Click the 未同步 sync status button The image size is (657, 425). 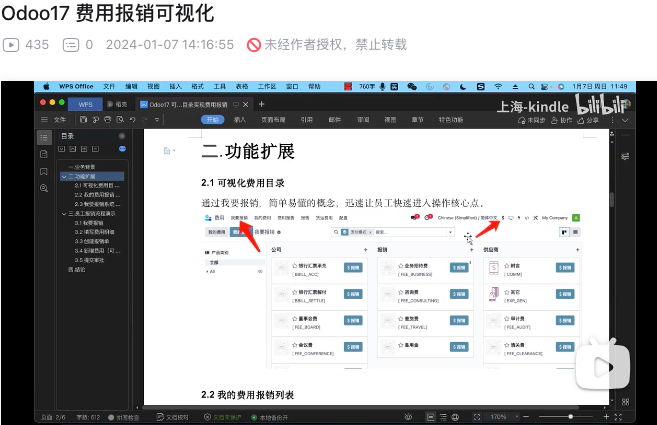pos(531,120)
